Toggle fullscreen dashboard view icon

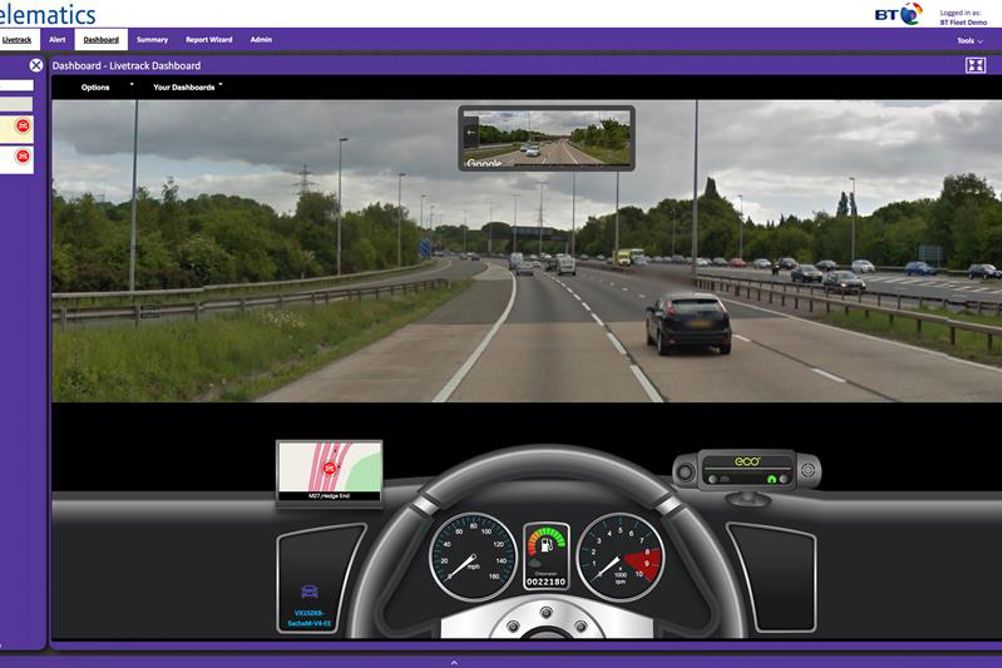click(975, 65)
